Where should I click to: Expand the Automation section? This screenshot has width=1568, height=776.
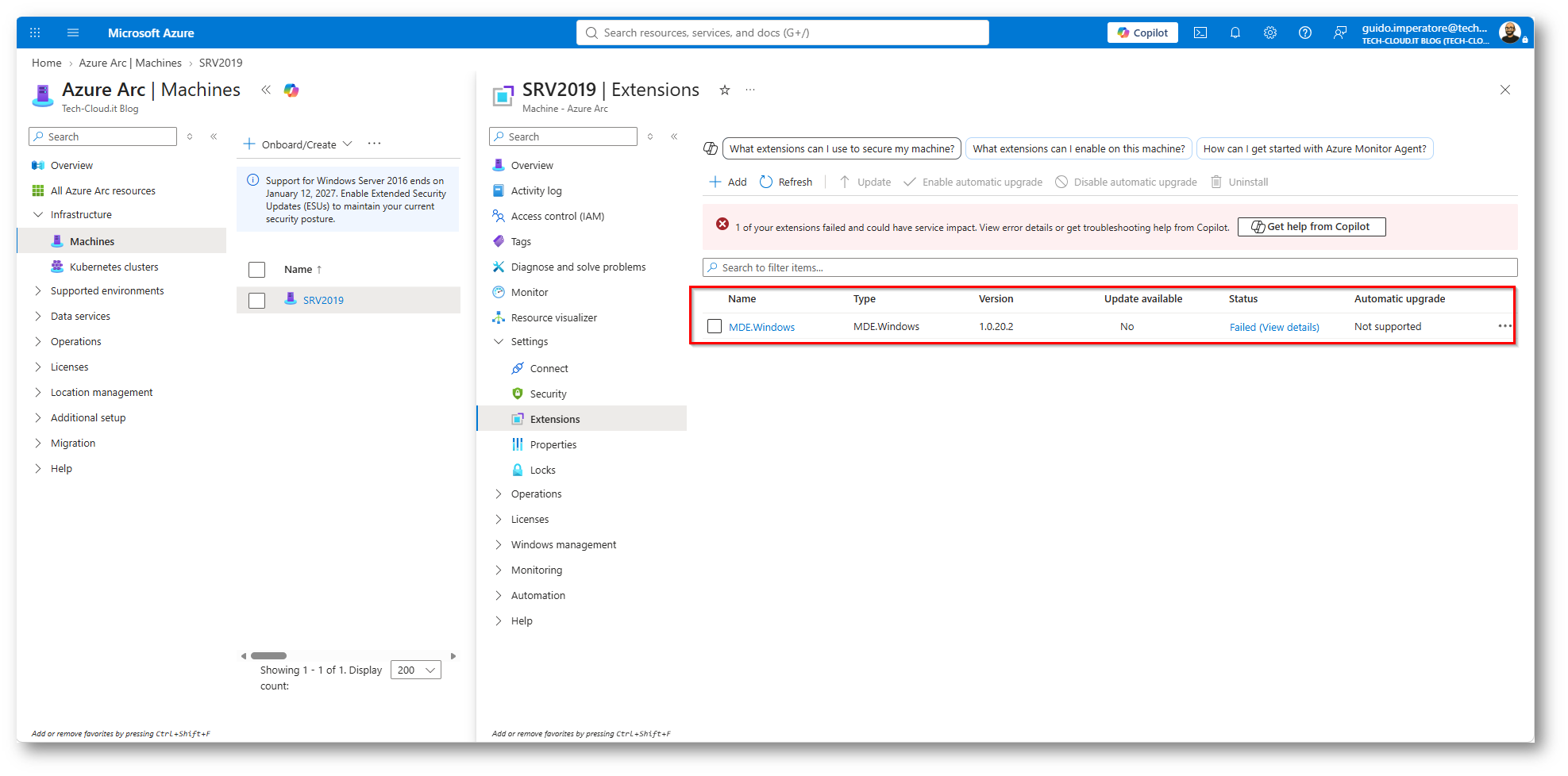pos(499,595)
